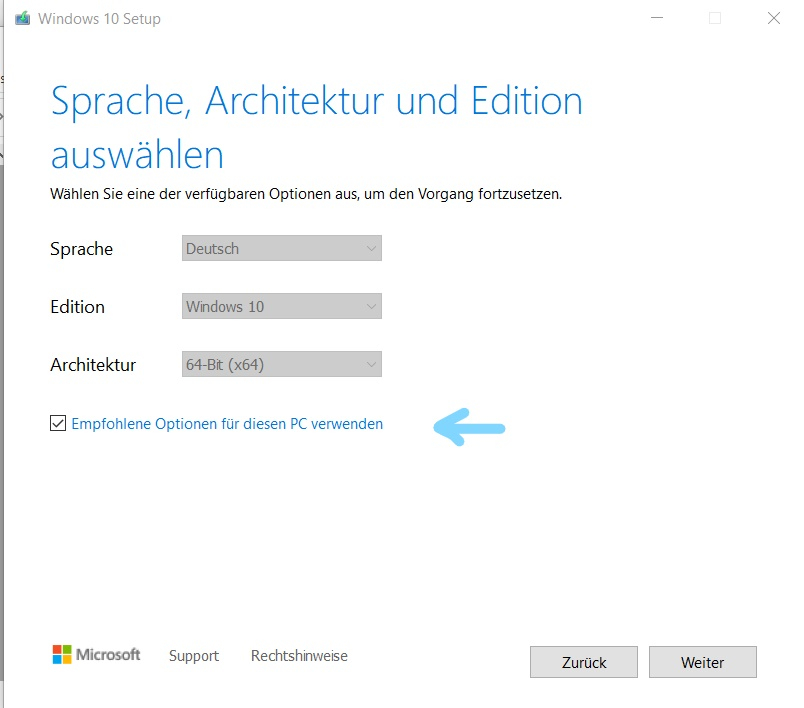Viewport: 804px width, 708px height.
Task: Click the 'Sprache' field label
Action: (82, 249)
